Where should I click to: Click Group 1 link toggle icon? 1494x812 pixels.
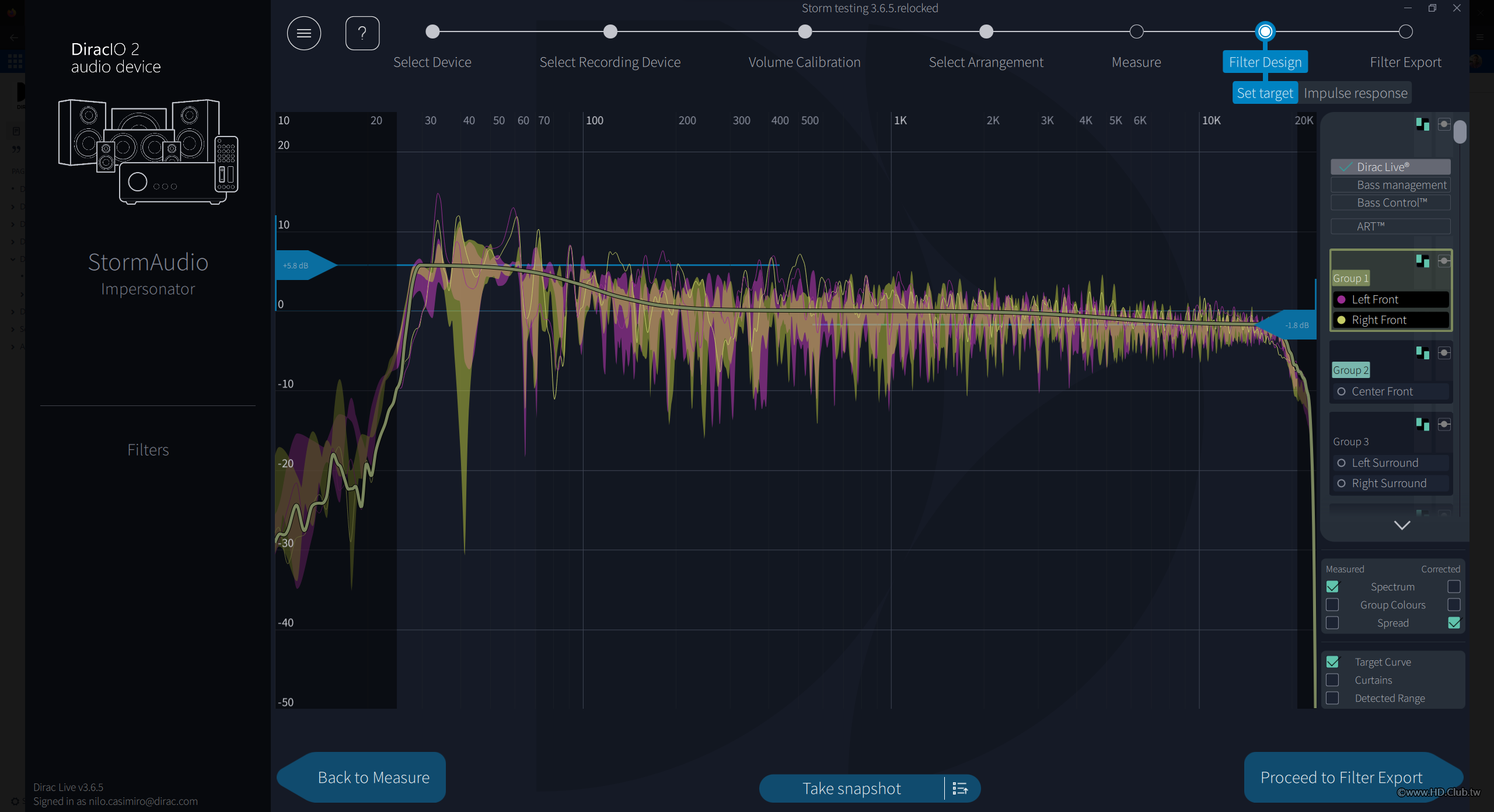click(x=1444, y=261)
